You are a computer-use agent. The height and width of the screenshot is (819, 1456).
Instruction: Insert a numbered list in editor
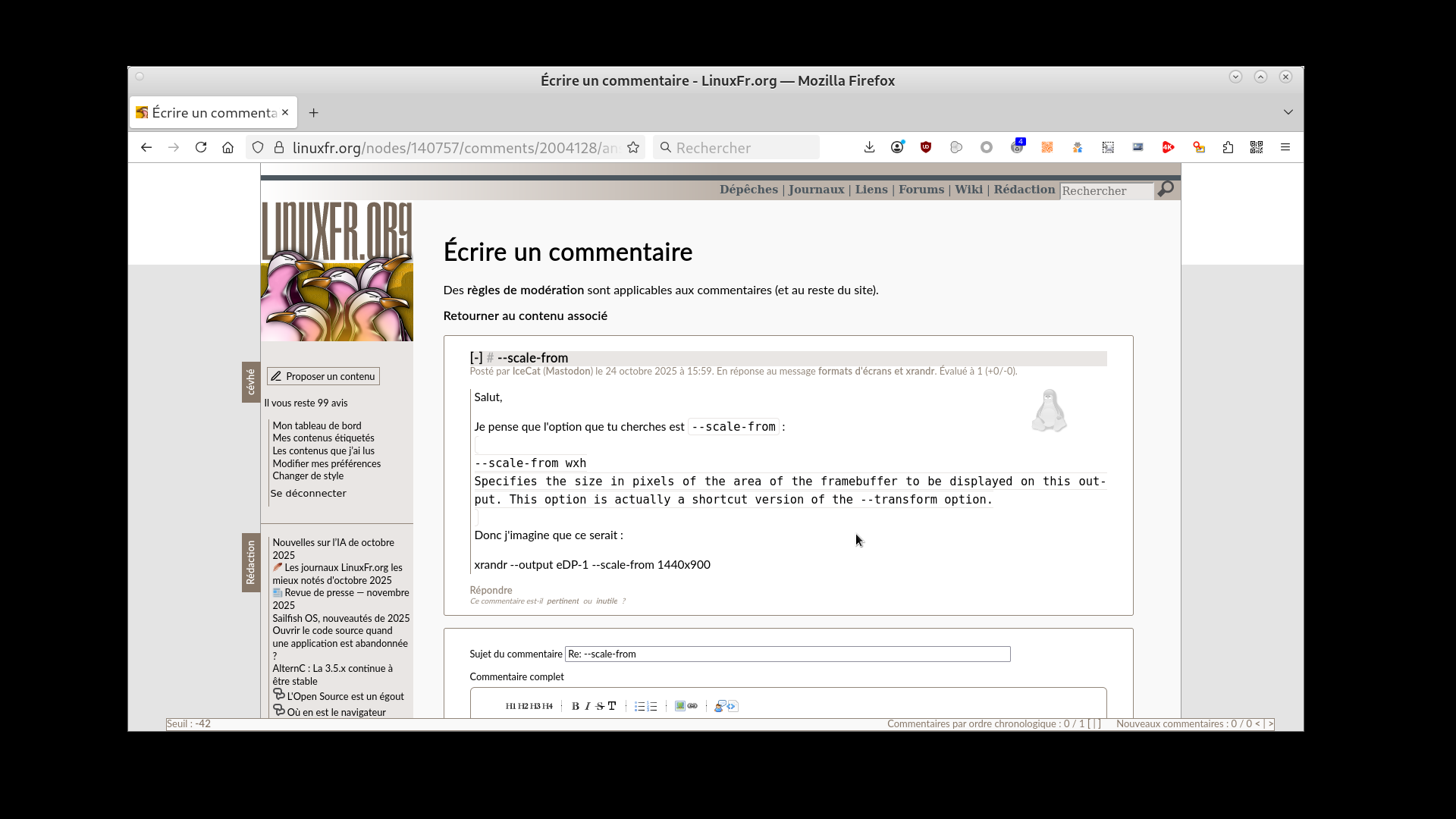pyautogui.click(x=652, y=706)
